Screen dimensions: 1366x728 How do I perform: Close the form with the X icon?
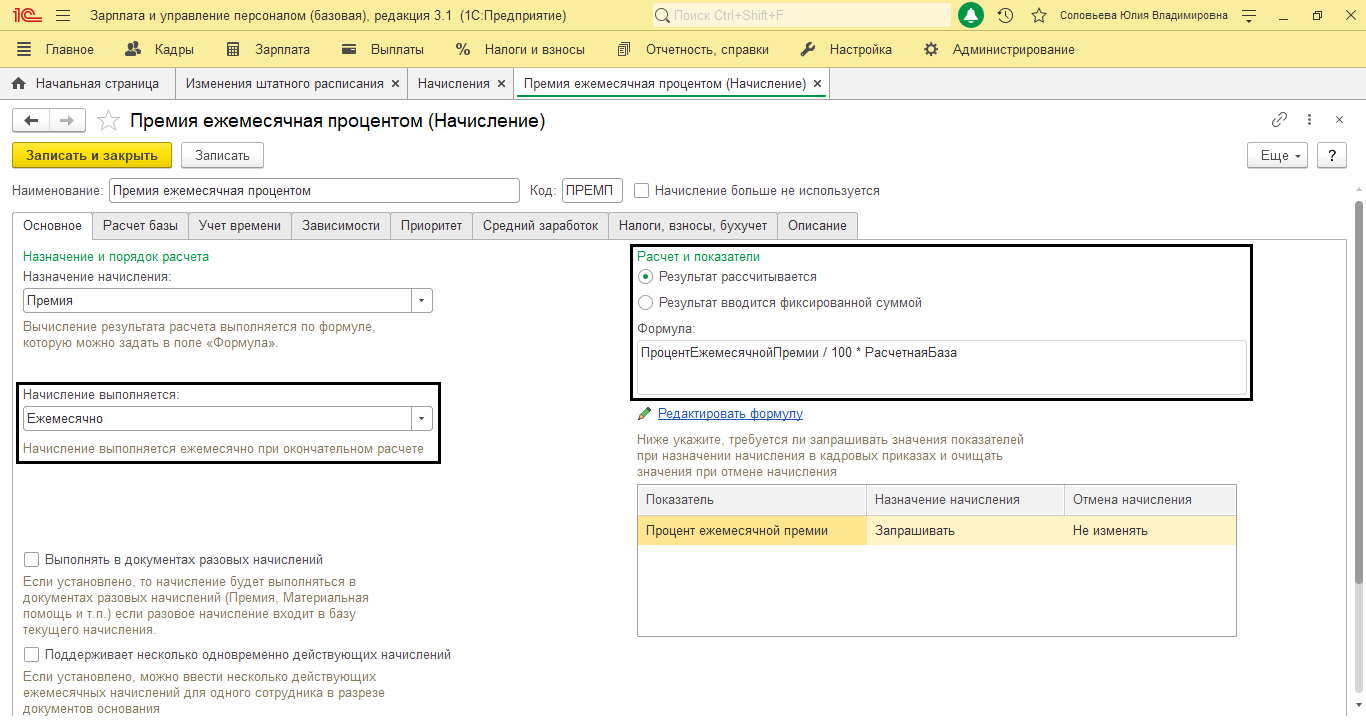(1340, 120)
